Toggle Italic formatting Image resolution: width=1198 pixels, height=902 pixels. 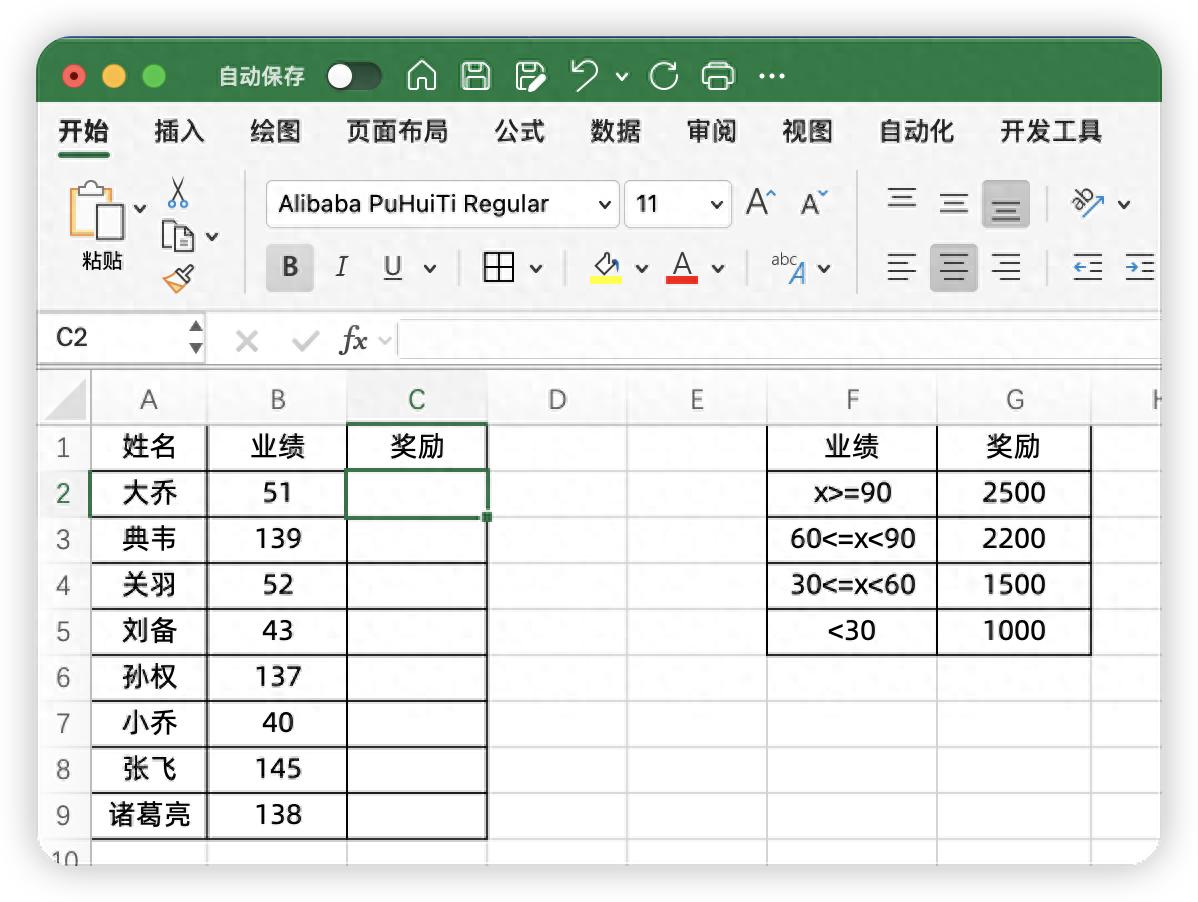342,267
